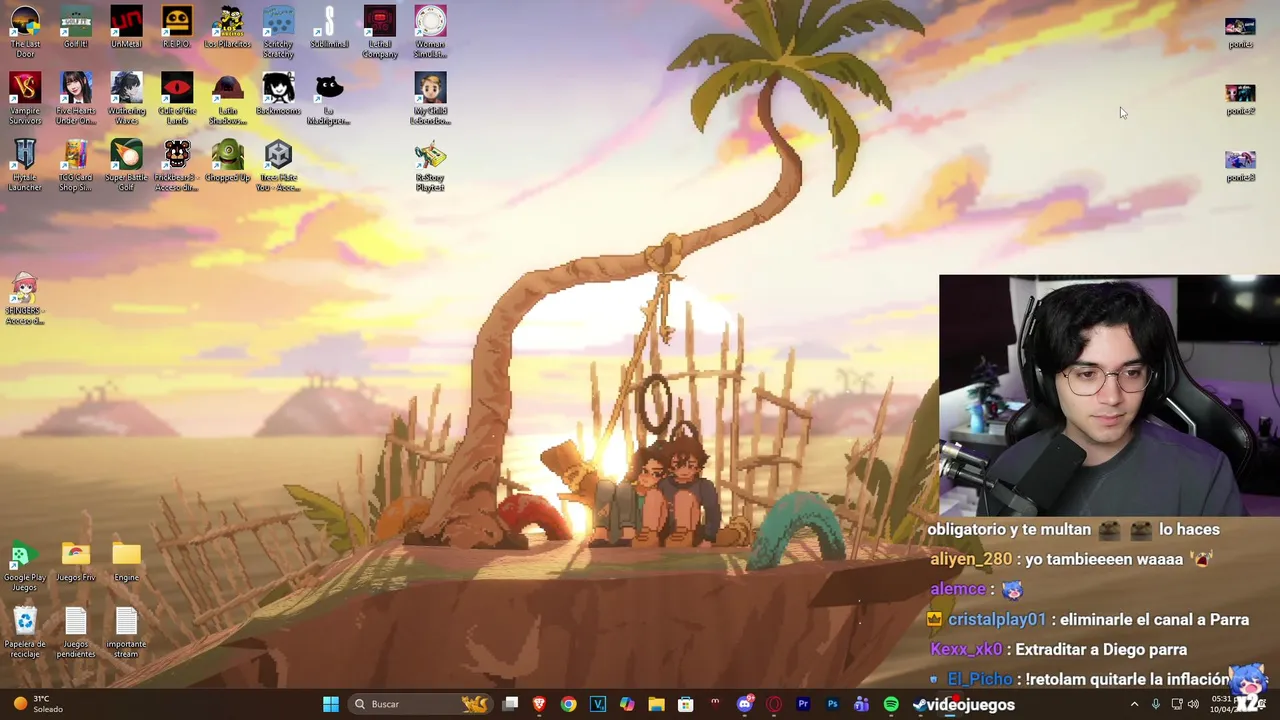Open Scritchy Scratchy shortcut
1280x720 pixels.
278,31
